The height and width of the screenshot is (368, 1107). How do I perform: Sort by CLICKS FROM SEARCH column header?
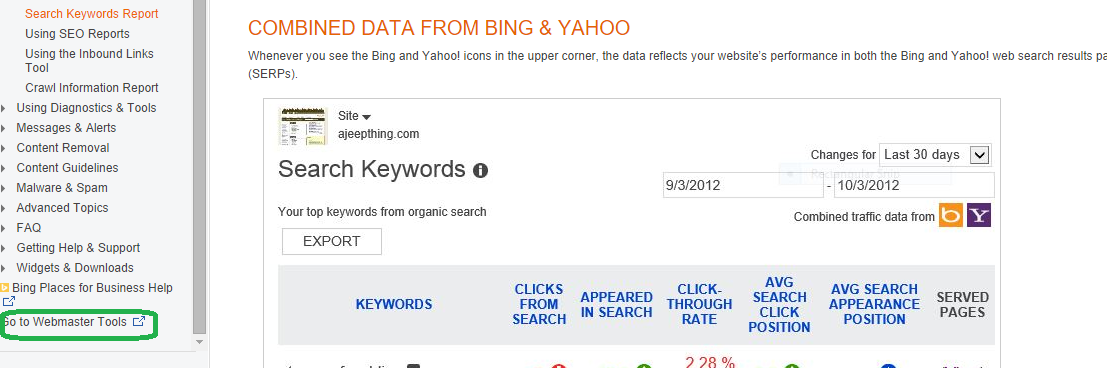pyautogui.click(x=539, y=304)
